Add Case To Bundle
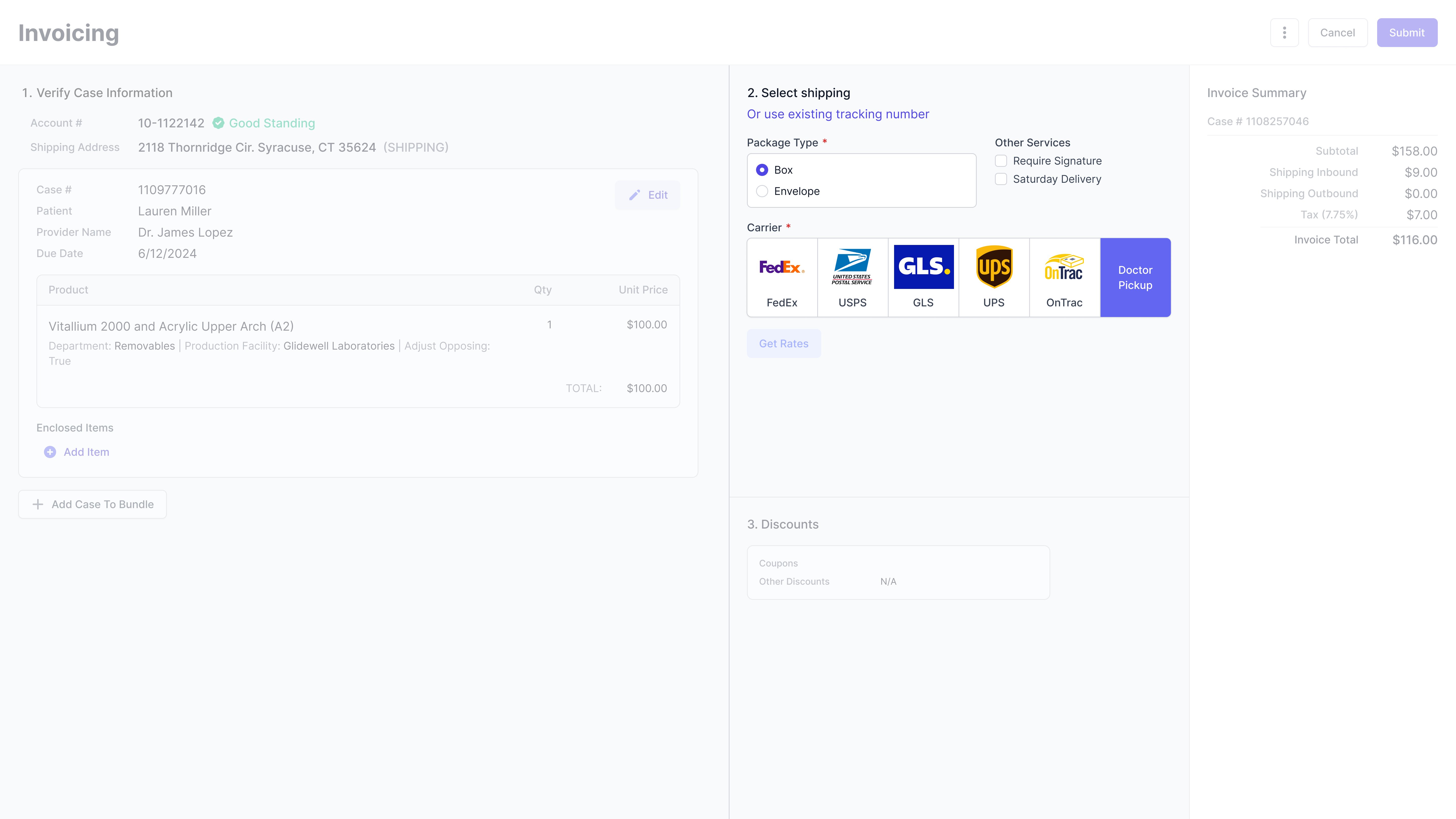The height and width of the screenshot is (819, 1456). [x=93, y=504]
